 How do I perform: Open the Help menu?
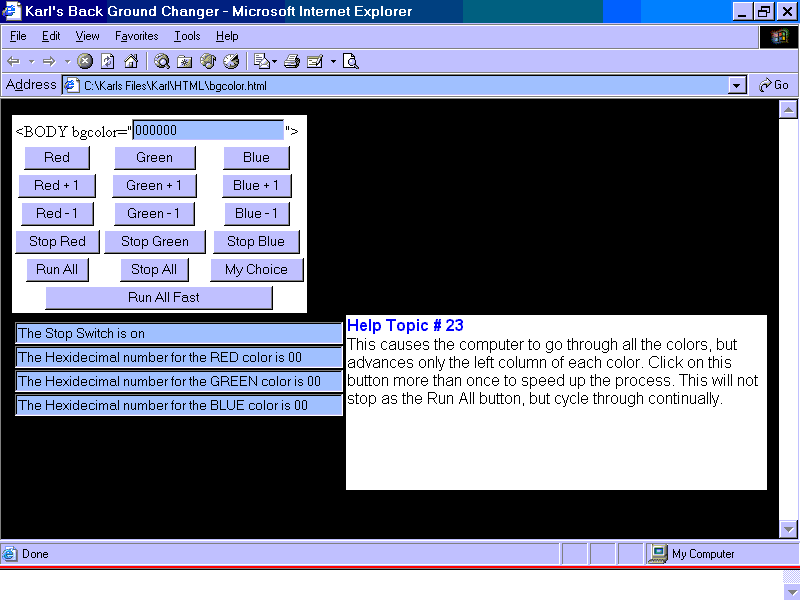(x=227, y=36)
